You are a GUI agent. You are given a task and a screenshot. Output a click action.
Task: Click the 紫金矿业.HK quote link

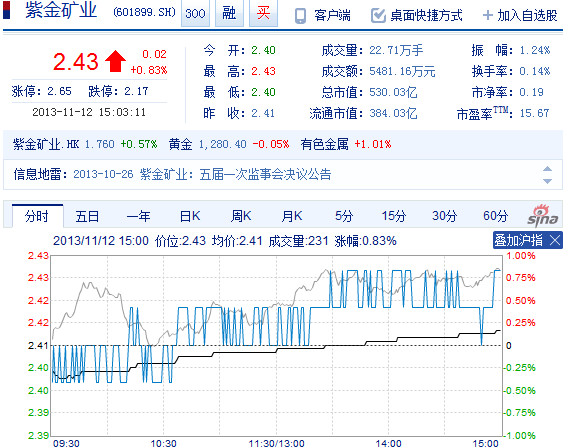46,144
